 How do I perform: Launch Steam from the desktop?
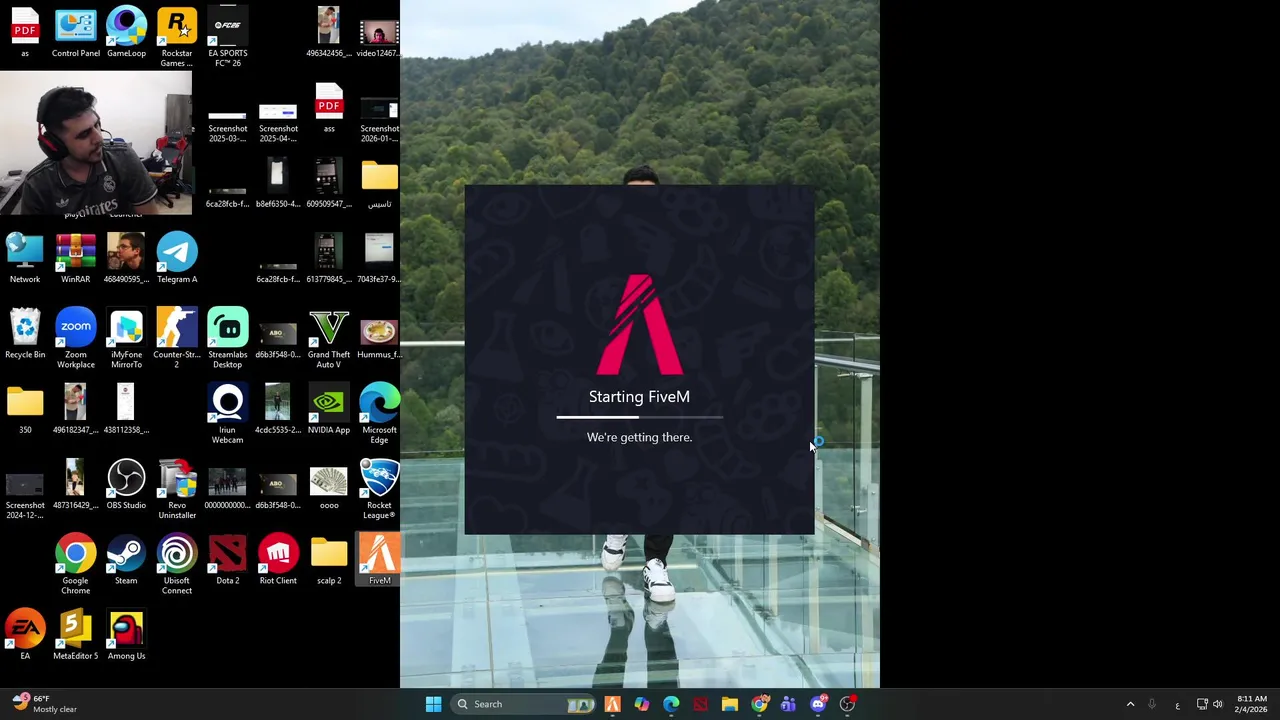click(126, 559)
